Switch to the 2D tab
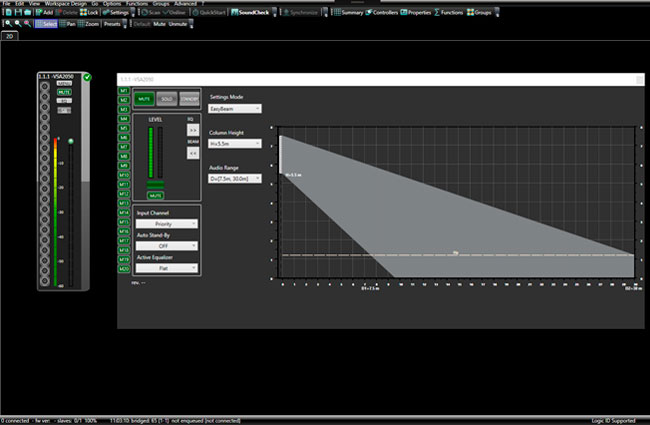The image size is (650, 425). (x=11, y=37)
